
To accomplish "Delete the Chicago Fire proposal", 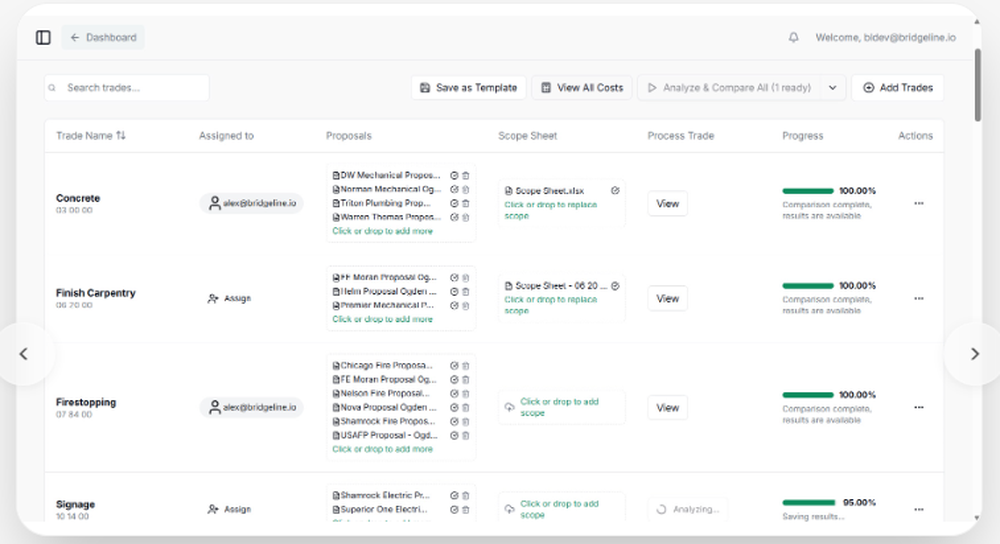I will 466,365.
